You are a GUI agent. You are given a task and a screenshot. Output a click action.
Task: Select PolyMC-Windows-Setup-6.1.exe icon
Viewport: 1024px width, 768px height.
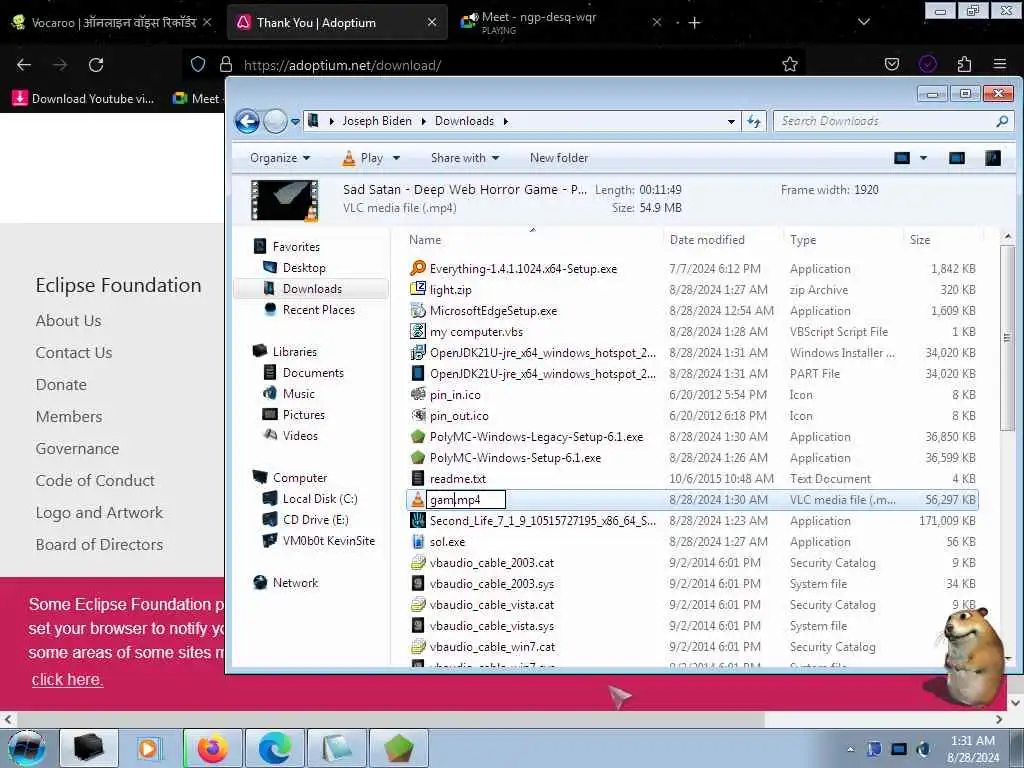418,458
